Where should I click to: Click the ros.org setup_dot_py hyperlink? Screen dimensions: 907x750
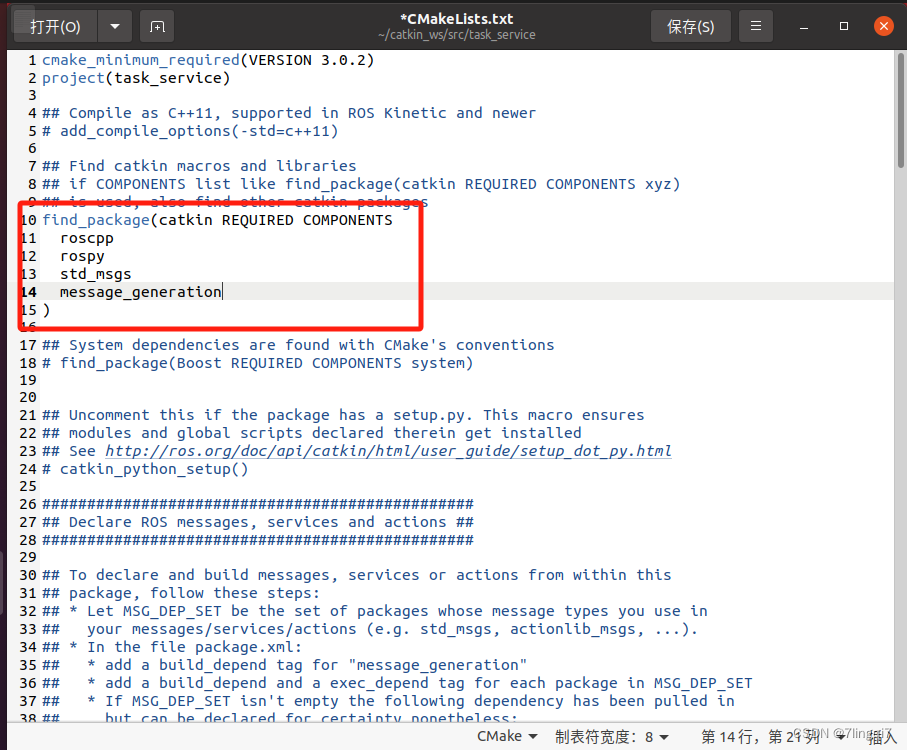(392, 450)
